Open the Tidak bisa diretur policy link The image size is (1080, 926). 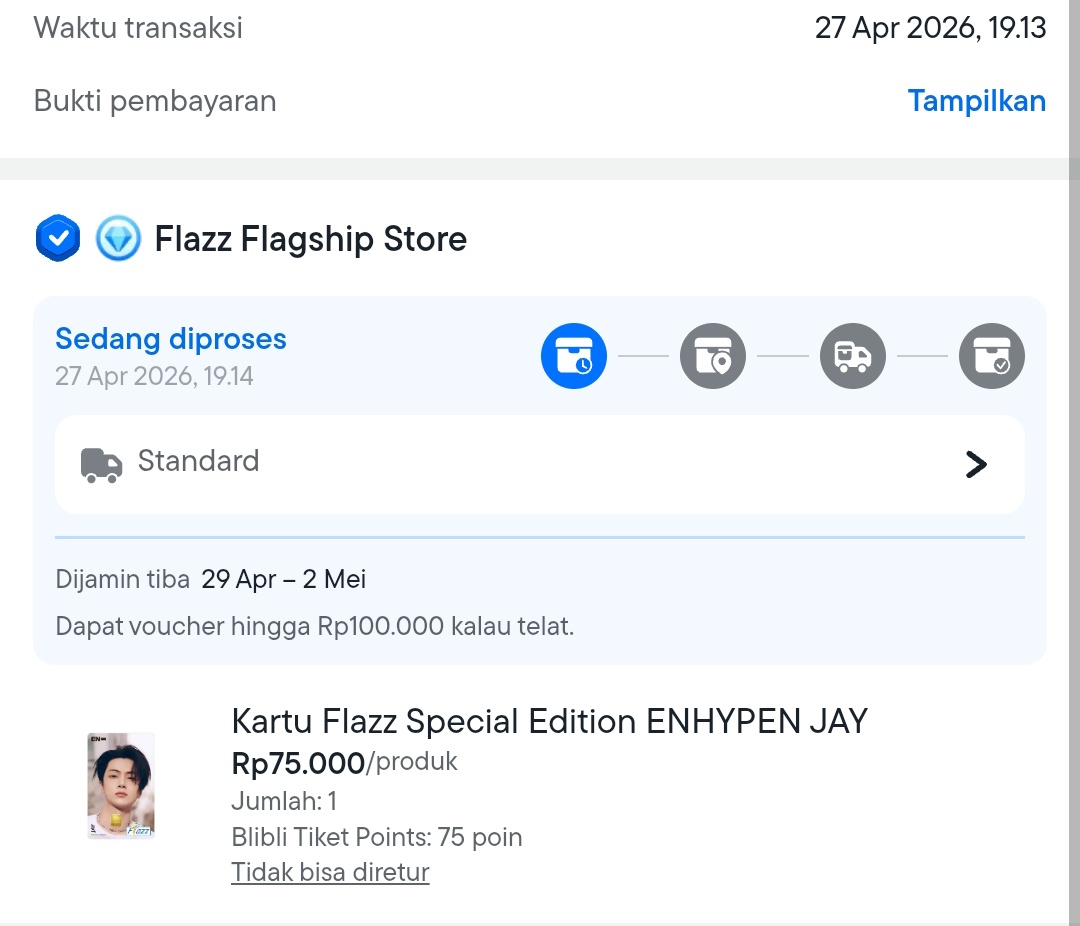click(330, 872)
